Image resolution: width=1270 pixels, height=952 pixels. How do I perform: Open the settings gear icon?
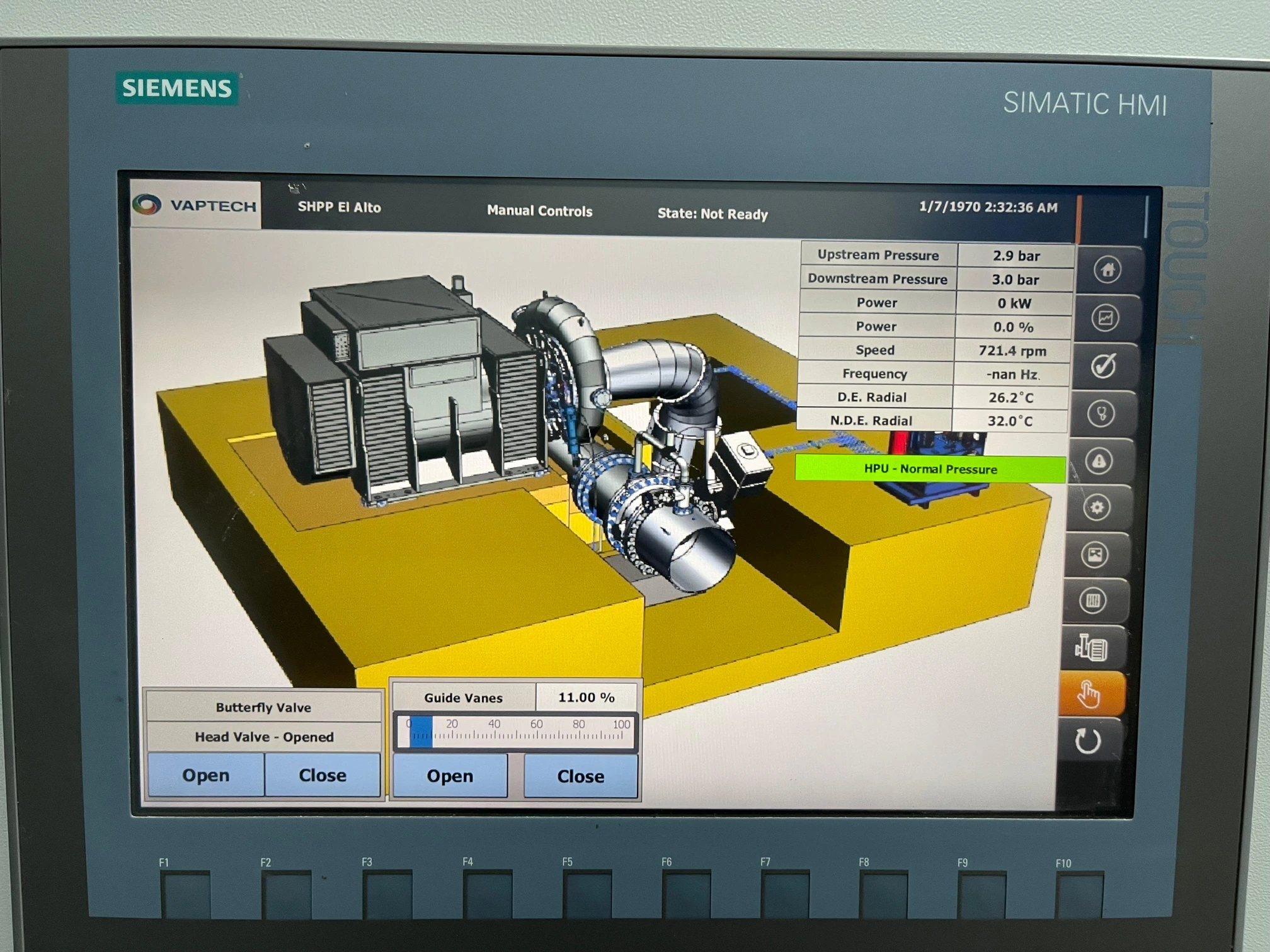(x=1097, y=507)
